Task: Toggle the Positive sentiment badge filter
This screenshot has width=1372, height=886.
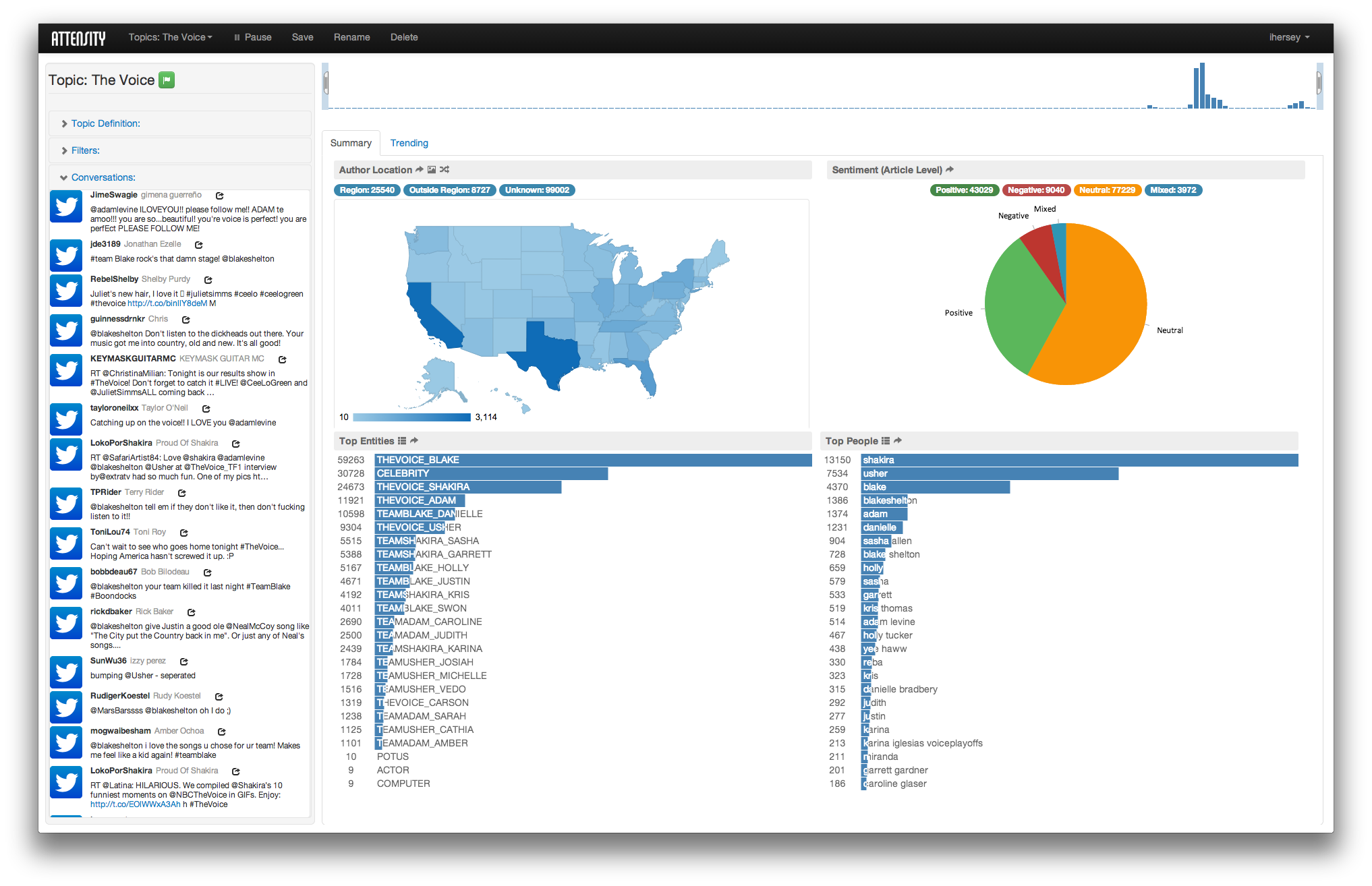Action: click(x=964, y=190)
